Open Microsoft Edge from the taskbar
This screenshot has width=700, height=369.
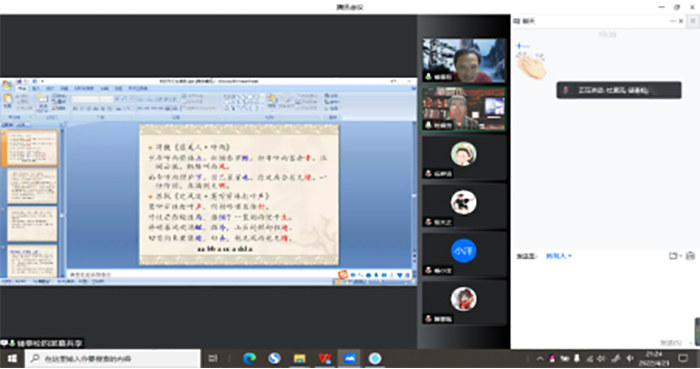point(250,358)
